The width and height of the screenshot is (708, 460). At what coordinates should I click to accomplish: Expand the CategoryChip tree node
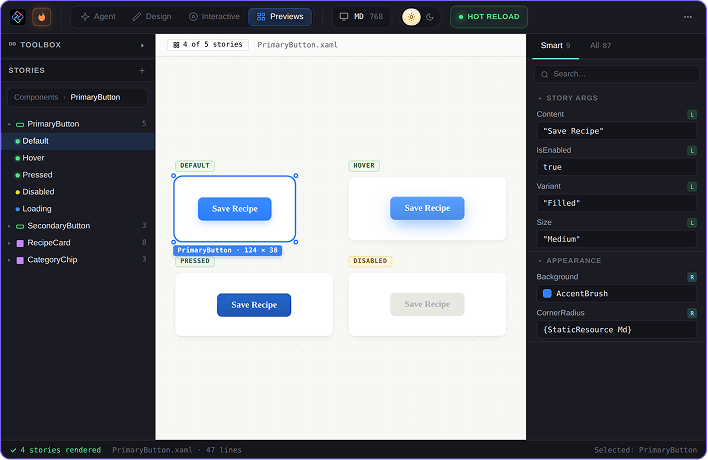pos(9,260)
